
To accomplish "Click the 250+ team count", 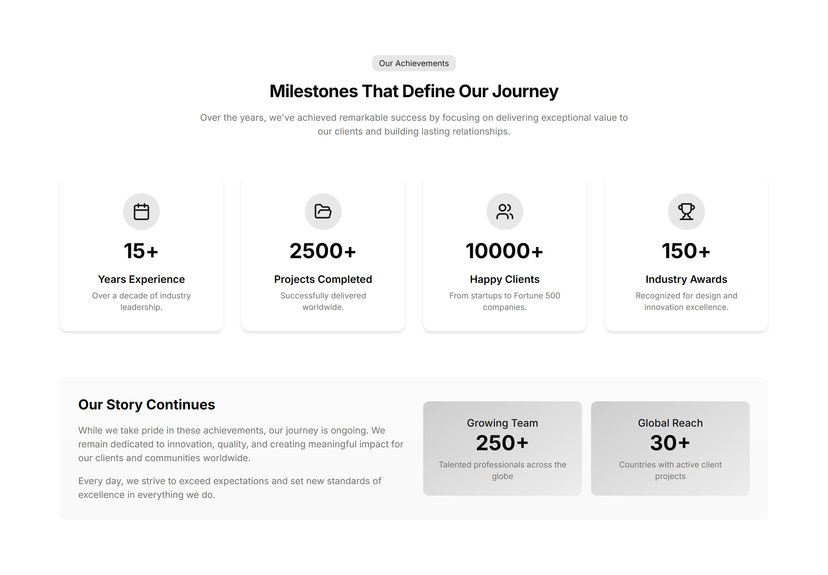I will pyautogui.click(x=502, y=443).
